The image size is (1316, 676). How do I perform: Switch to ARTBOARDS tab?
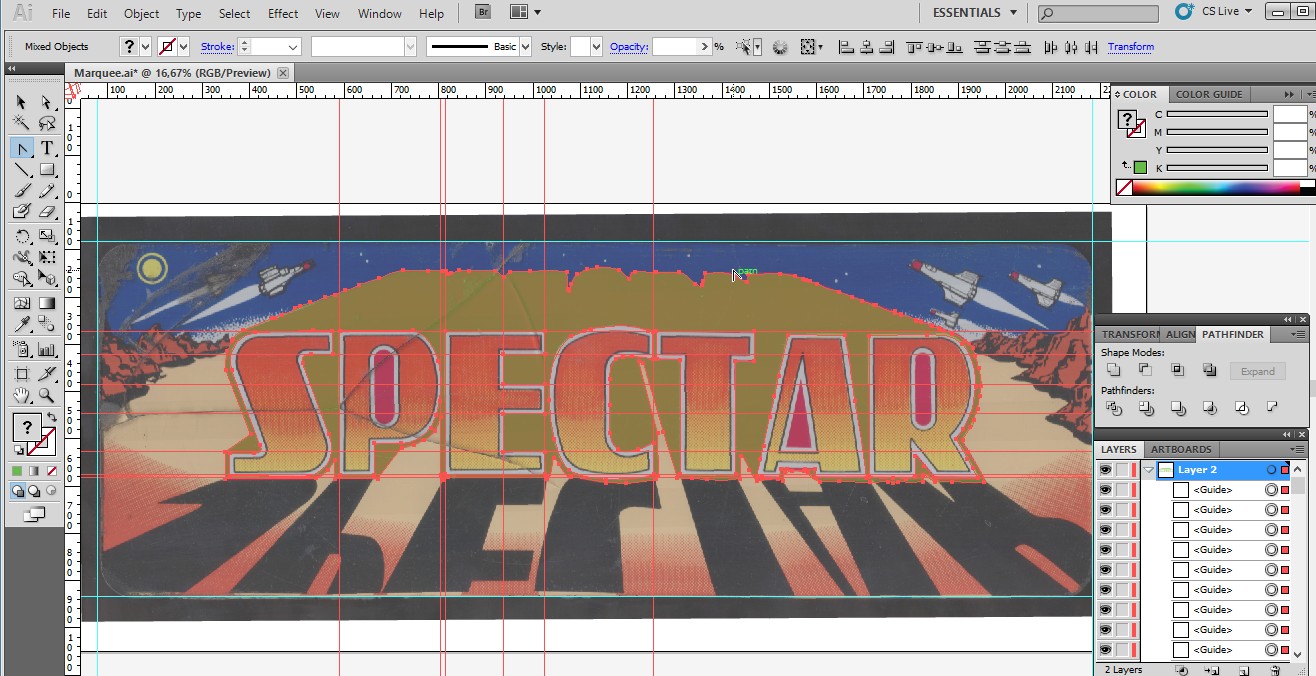pos(1181,449)
